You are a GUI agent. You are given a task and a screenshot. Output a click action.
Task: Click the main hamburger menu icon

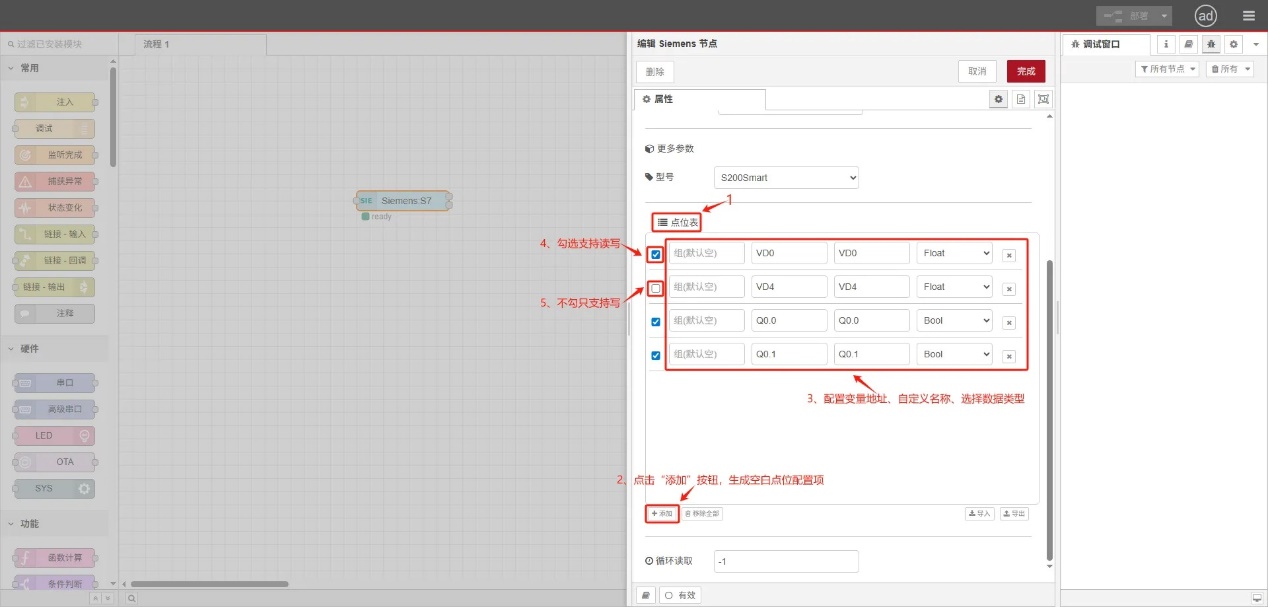(x=1248, y=16)
